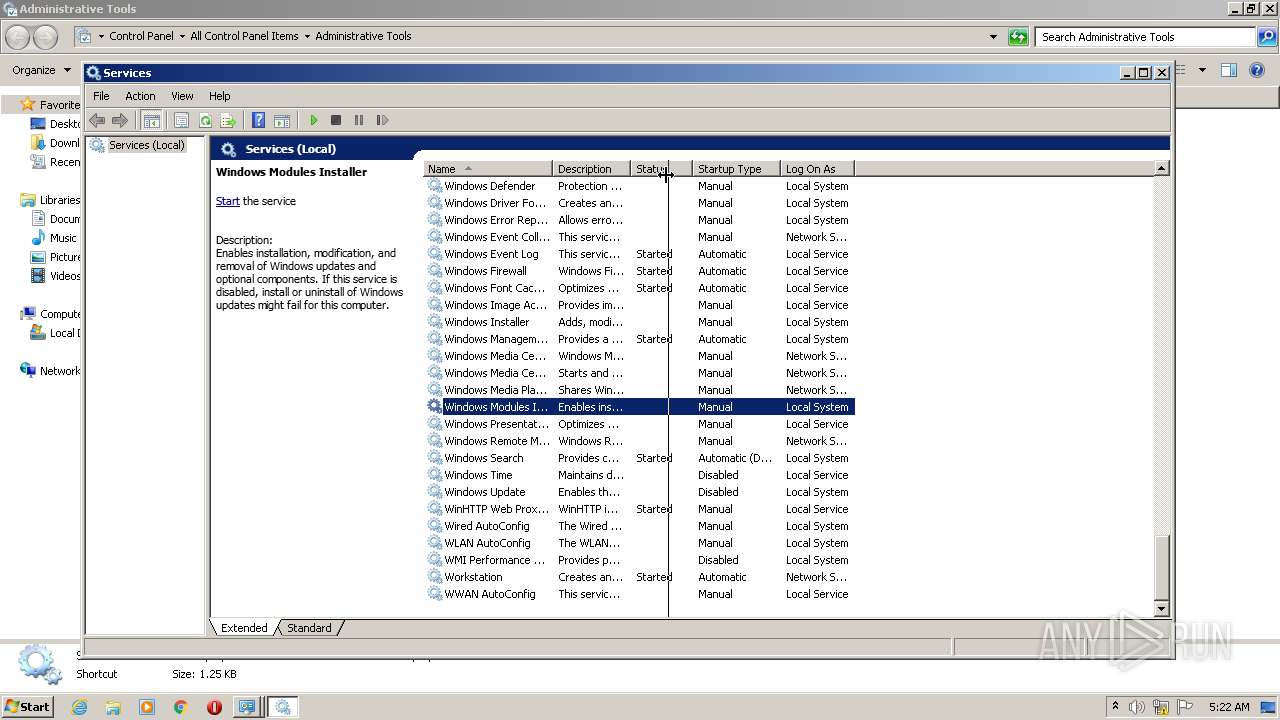The image size is (1280, 720).
Task: Click the services list scroll-up arrow
Action: coord(1161,169)
